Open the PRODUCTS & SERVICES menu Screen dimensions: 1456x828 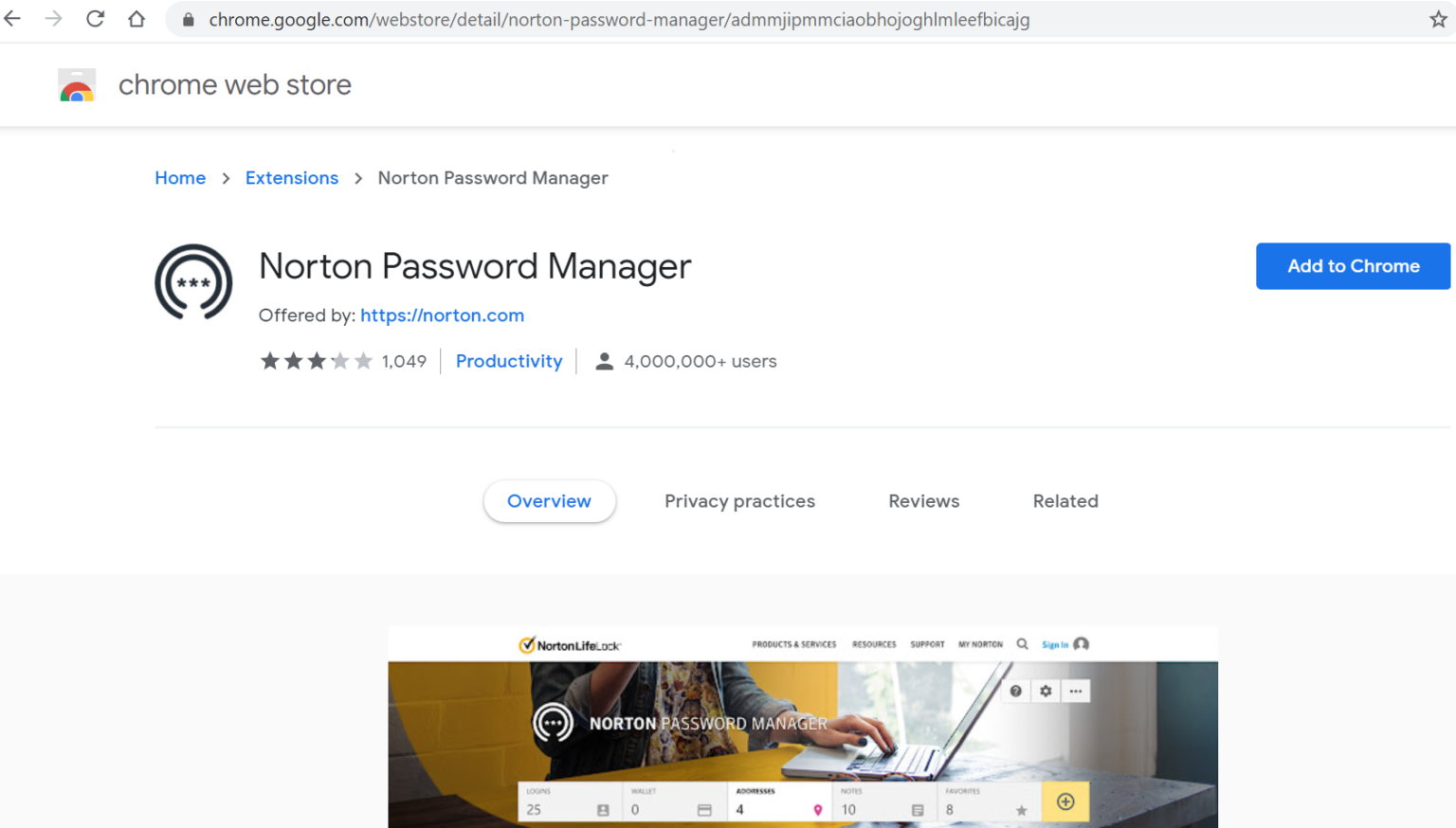[x=794, y=644]
